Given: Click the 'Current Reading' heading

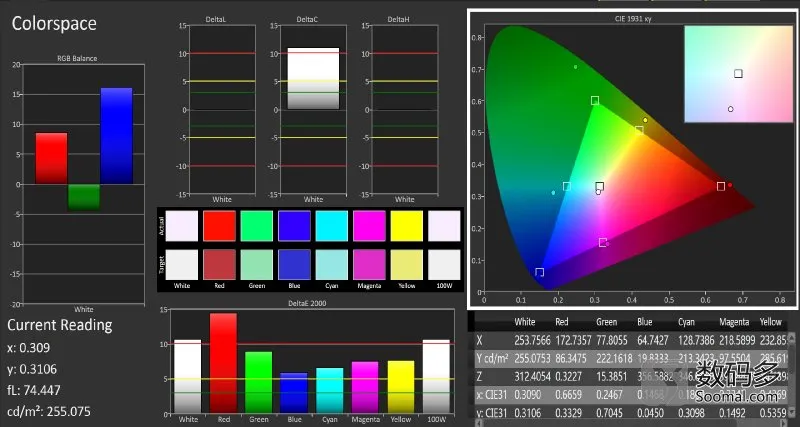Looking at the screenshot, I should (x=60, y=325).
